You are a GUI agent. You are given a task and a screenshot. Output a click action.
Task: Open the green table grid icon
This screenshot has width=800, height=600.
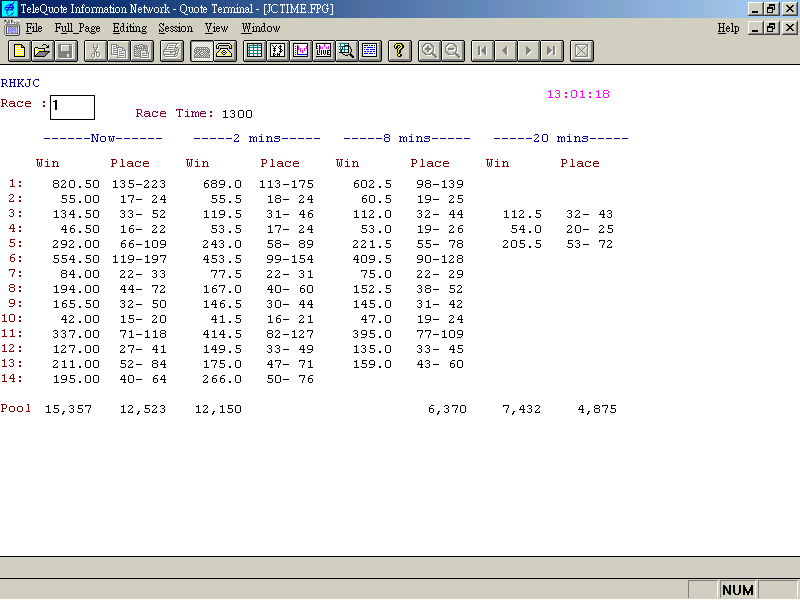(x=255, y=51)
